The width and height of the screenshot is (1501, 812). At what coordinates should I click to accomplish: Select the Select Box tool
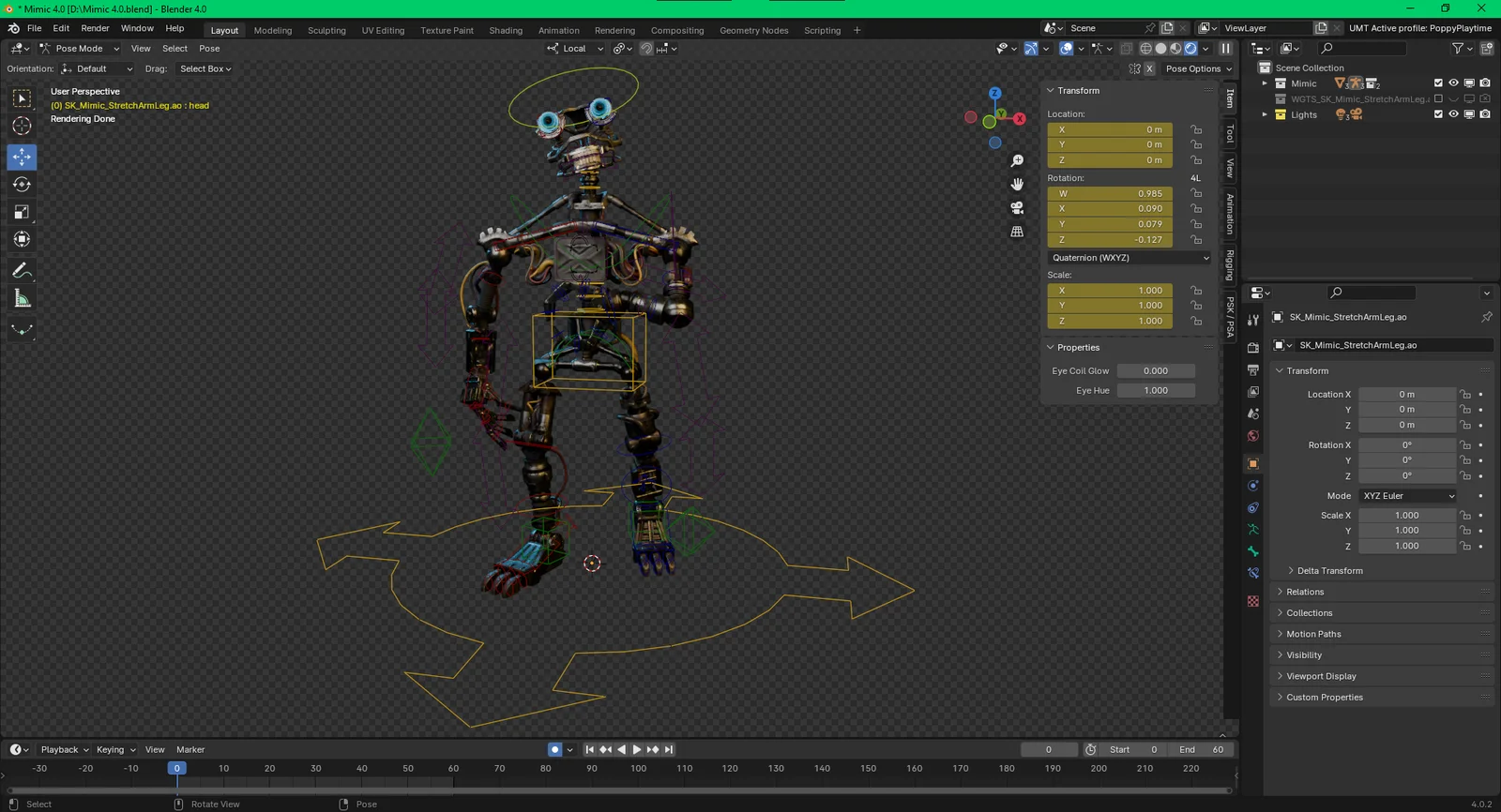[22, 98]
